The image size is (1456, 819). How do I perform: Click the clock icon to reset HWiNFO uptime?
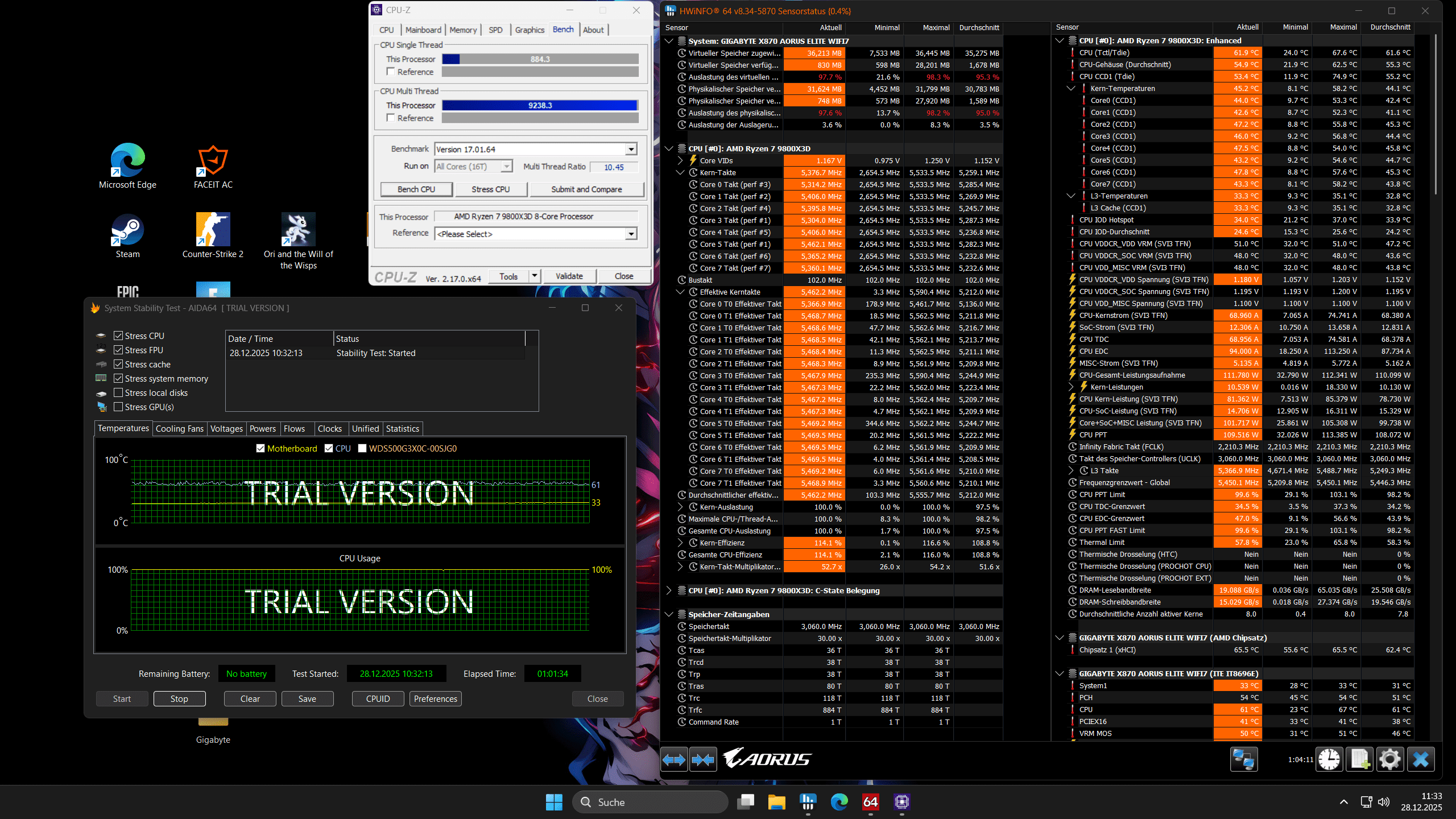(x=1329, y=759)
